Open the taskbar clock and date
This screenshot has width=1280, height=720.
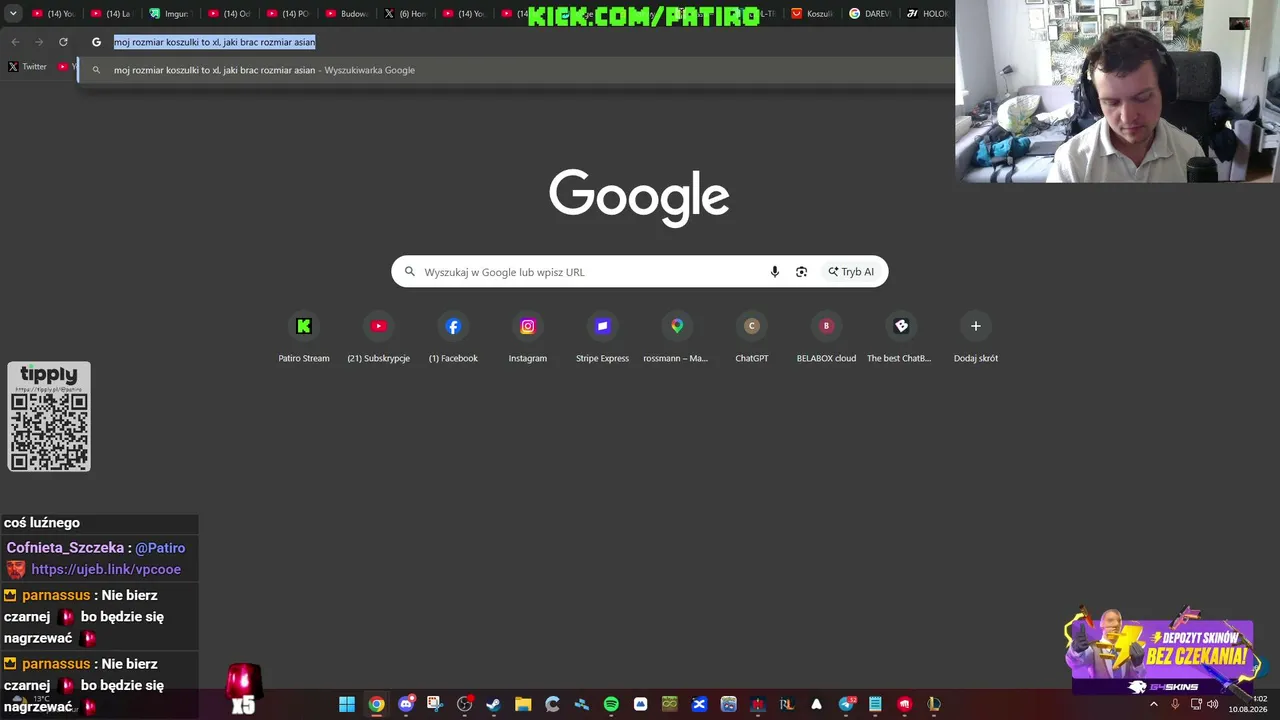pos(1248,704)
